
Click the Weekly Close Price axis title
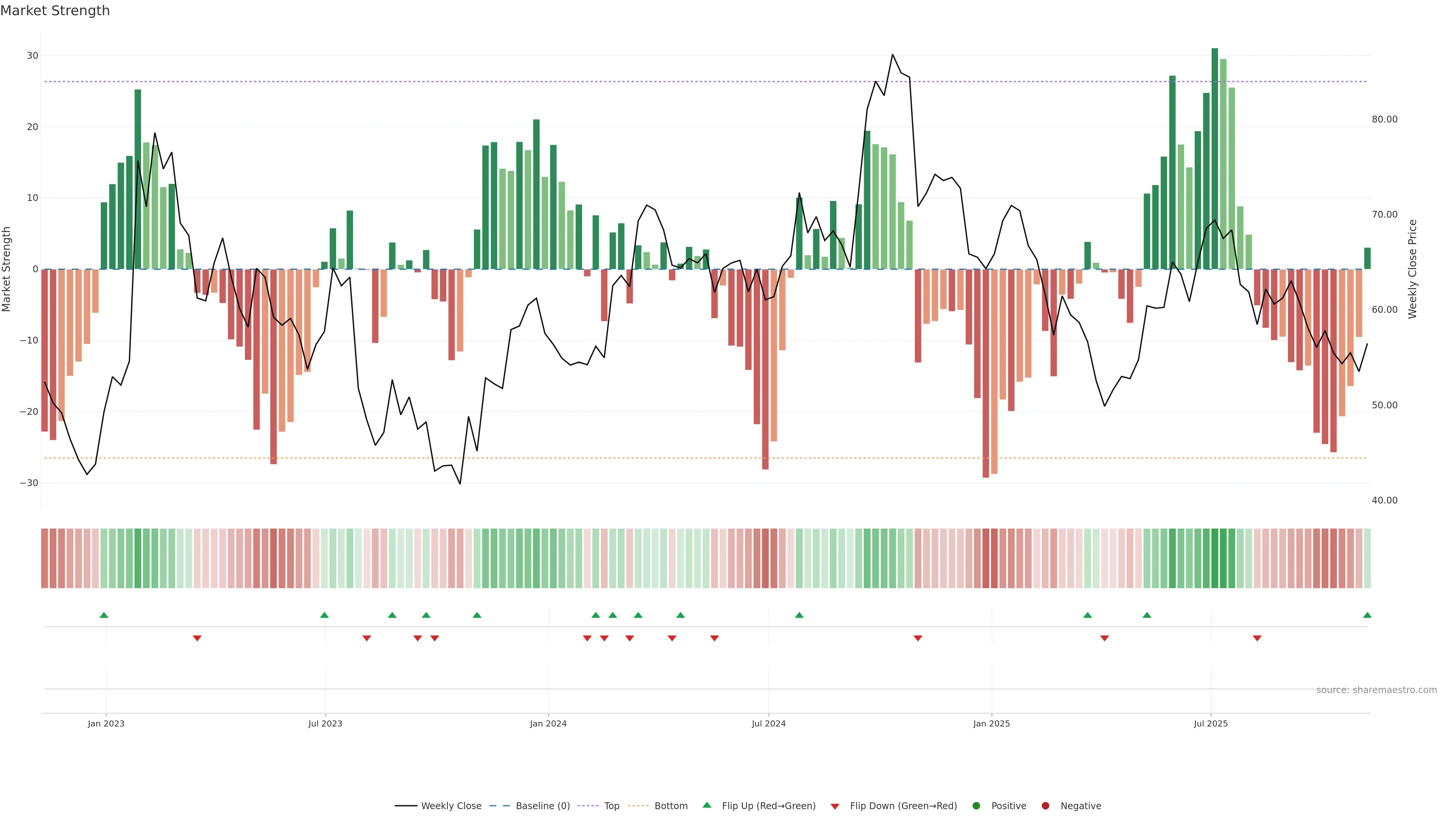coord(1412,269)
